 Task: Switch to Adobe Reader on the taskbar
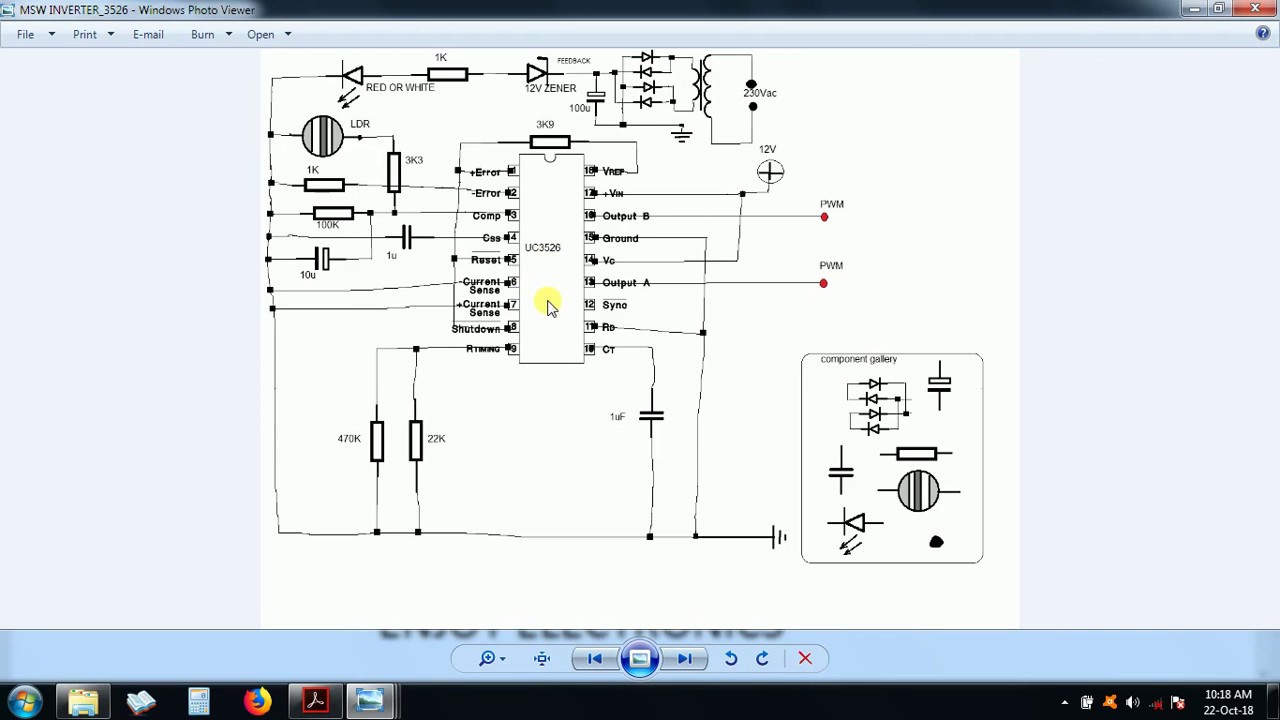(315, 701)
